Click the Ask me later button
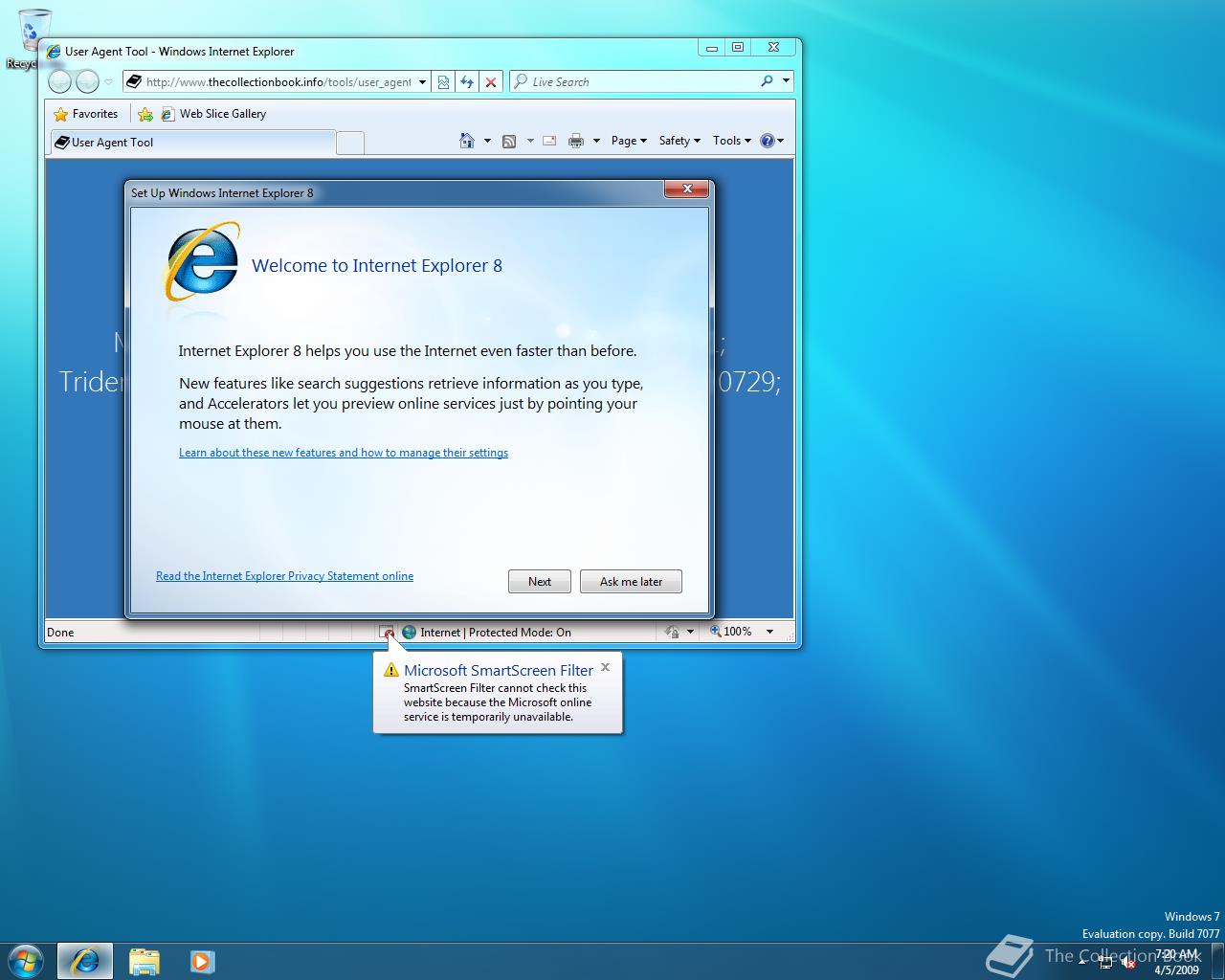Viewport: 1225px width, 980px height. click(x=631, y=582)
